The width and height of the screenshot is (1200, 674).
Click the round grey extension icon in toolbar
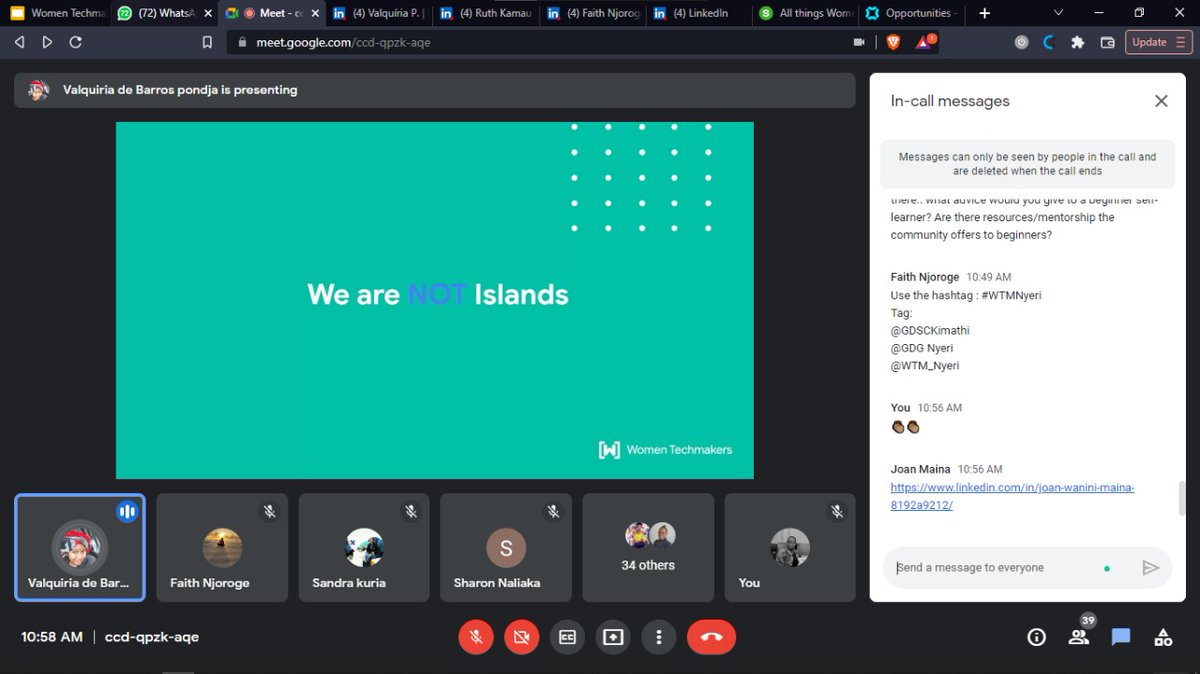[x=1021, y=42]
